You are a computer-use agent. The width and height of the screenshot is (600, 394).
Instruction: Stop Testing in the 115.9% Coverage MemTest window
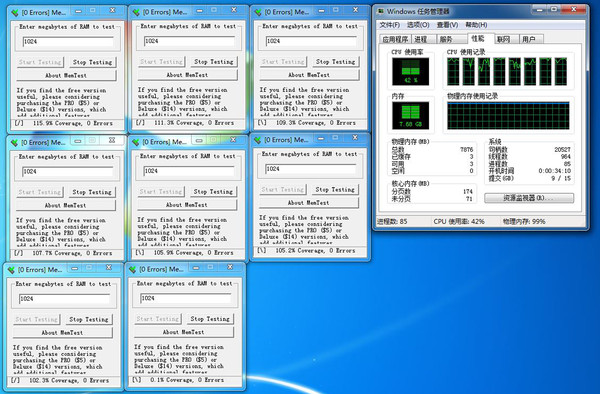92,62
